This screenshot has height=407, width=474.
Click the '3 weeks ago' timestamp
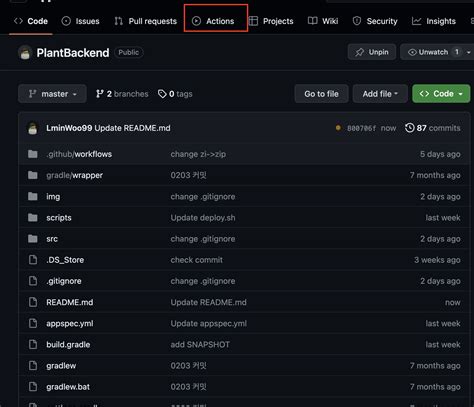tap(437, 260)
